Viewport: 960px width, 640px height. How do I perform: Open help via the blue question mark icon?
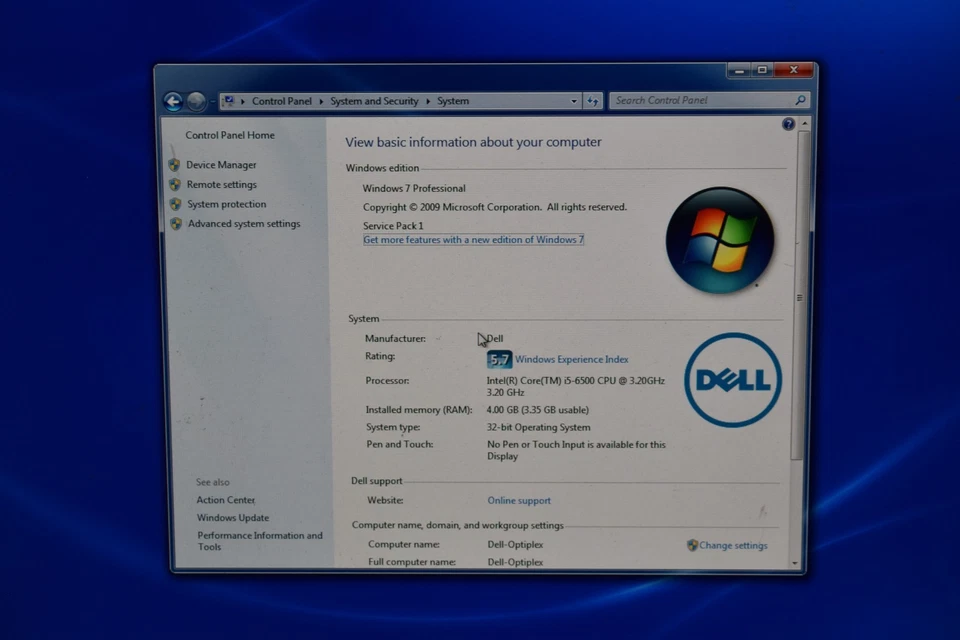pos(788,123)
